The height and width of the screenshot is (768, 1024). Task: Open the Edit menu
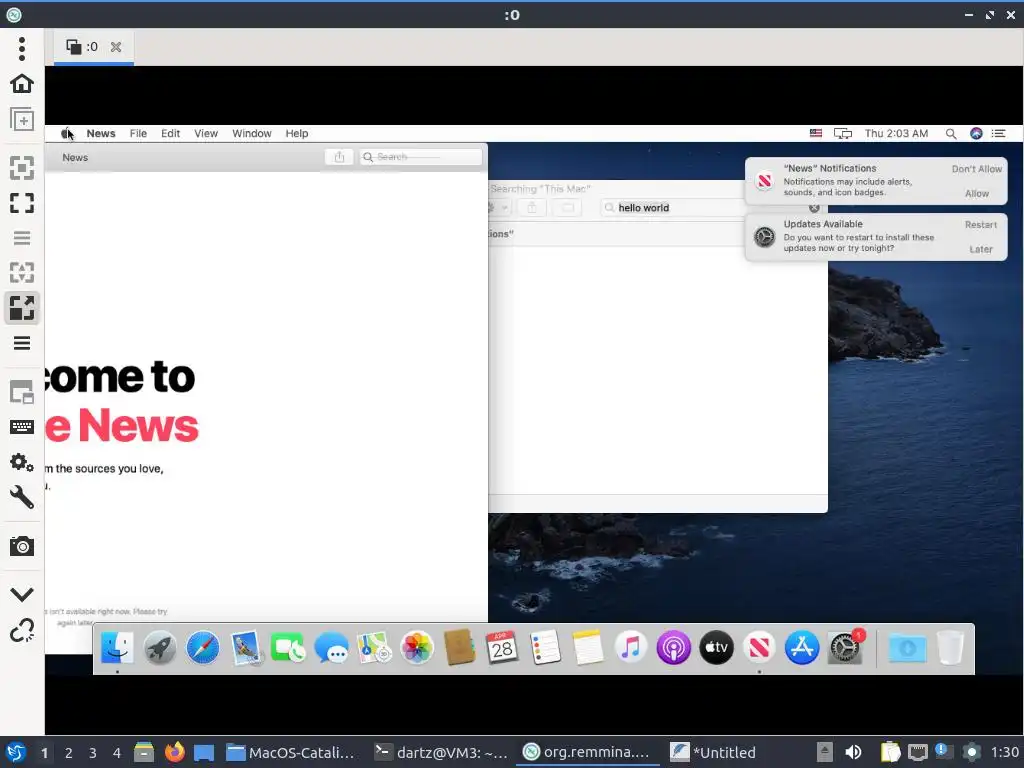pos(170,133)
